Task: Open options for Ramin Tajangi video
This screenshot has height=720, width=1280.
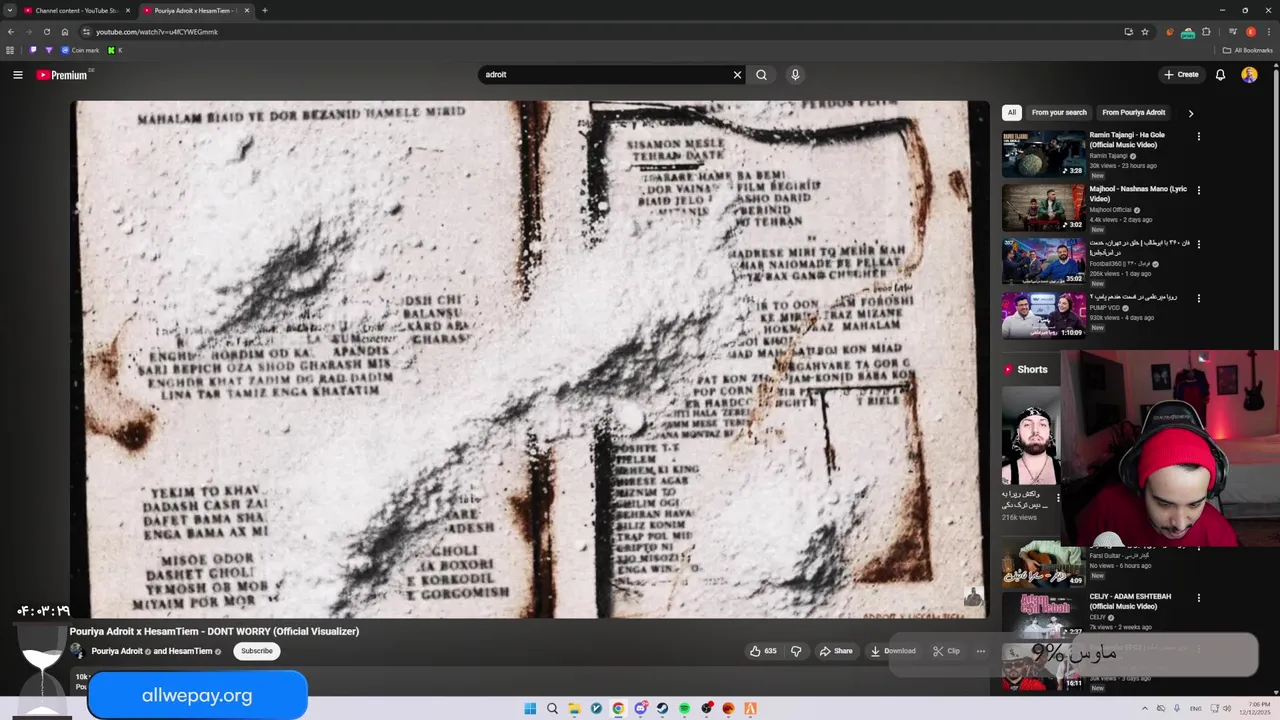Action: click(1199, 136)
